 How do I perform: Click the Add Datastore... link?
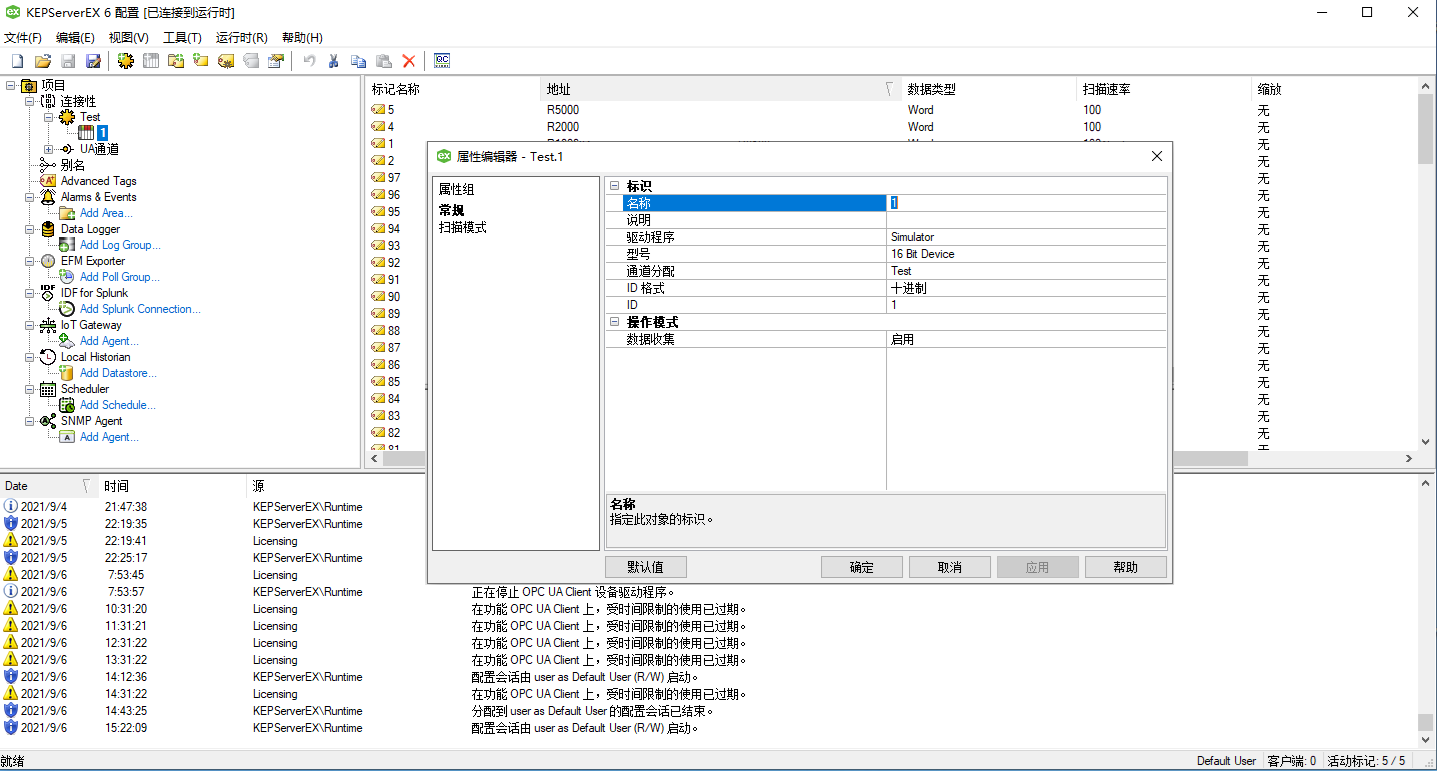click(118, 373)
